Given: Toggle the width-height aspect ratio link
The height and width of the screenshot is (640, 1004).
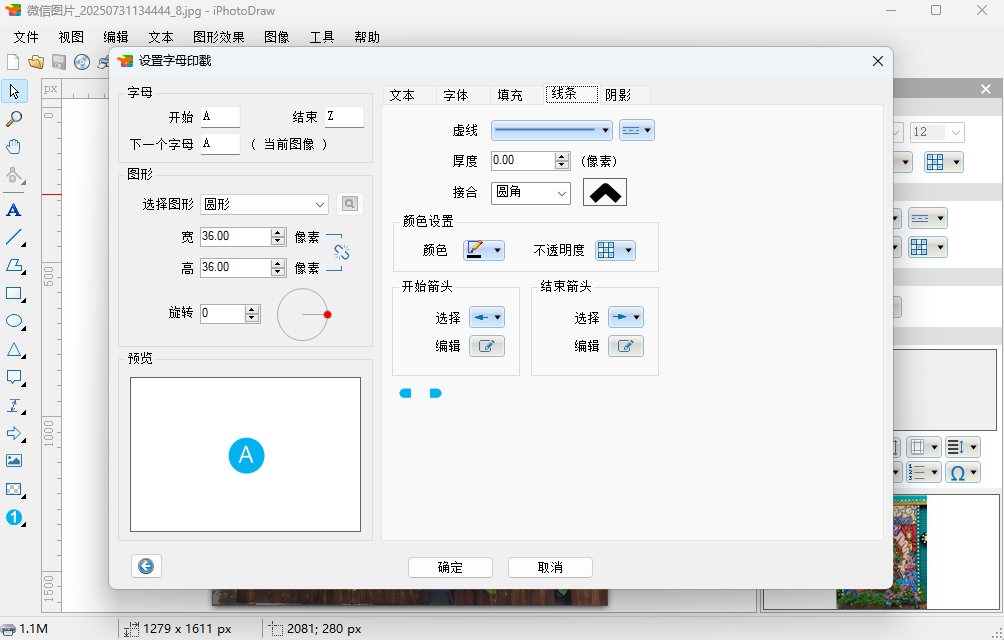Looking at the screenshot, I should pos(340,252).
